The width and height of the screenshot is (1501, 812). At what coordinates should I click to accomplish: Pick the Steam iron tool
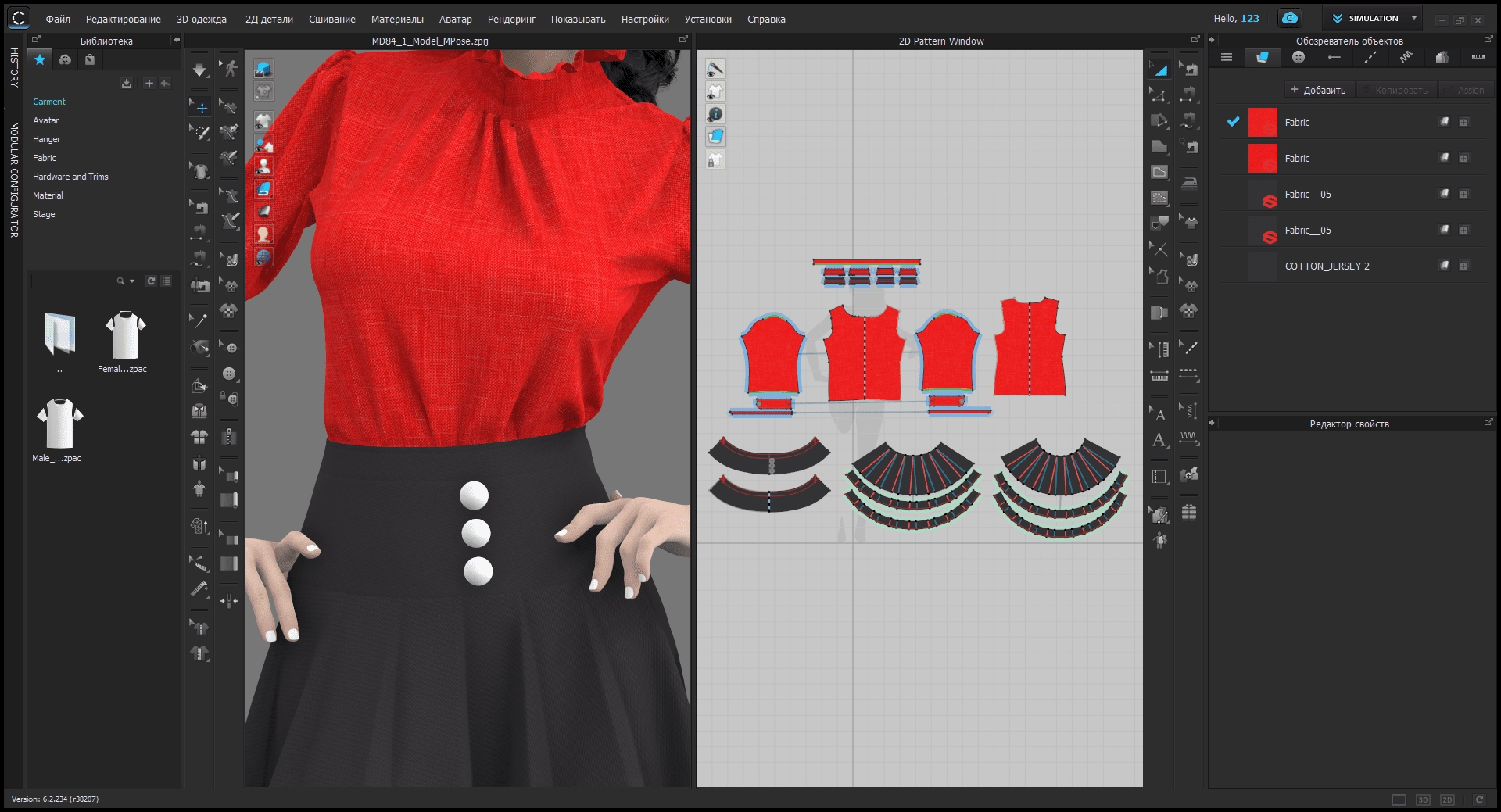(x=1189, y=183)
